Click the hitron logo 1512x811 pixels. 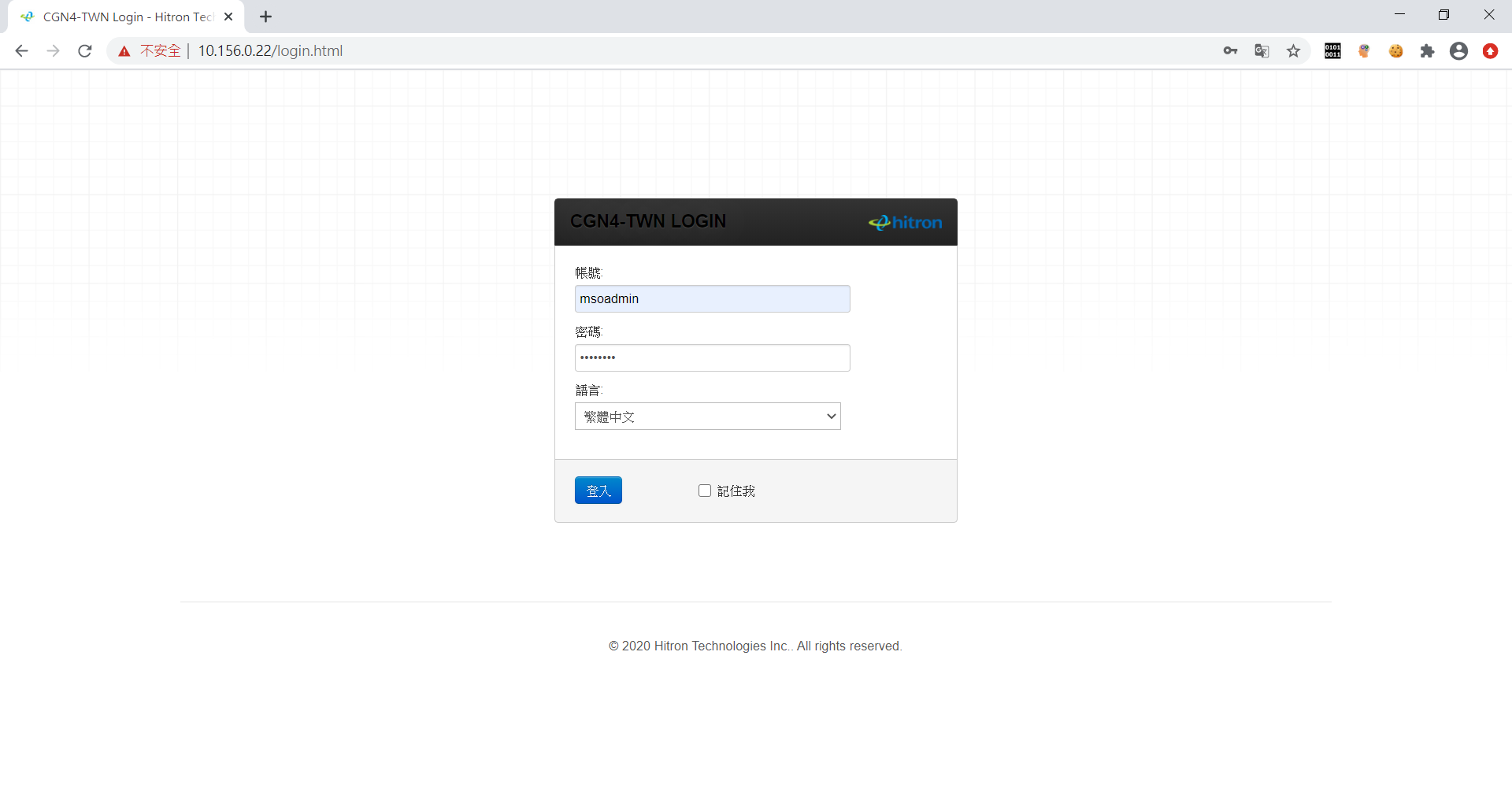point(905,223)
